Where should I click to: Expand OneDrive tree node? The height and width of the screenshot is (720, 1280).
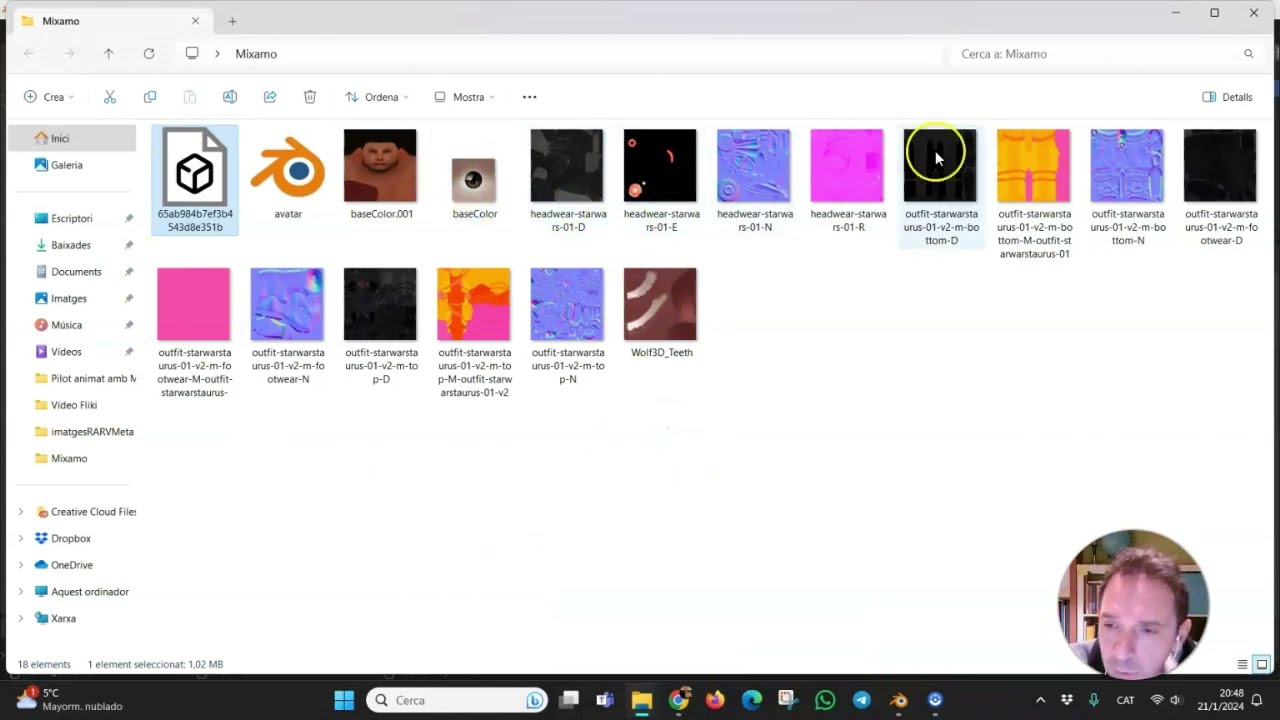coord(21,565)
